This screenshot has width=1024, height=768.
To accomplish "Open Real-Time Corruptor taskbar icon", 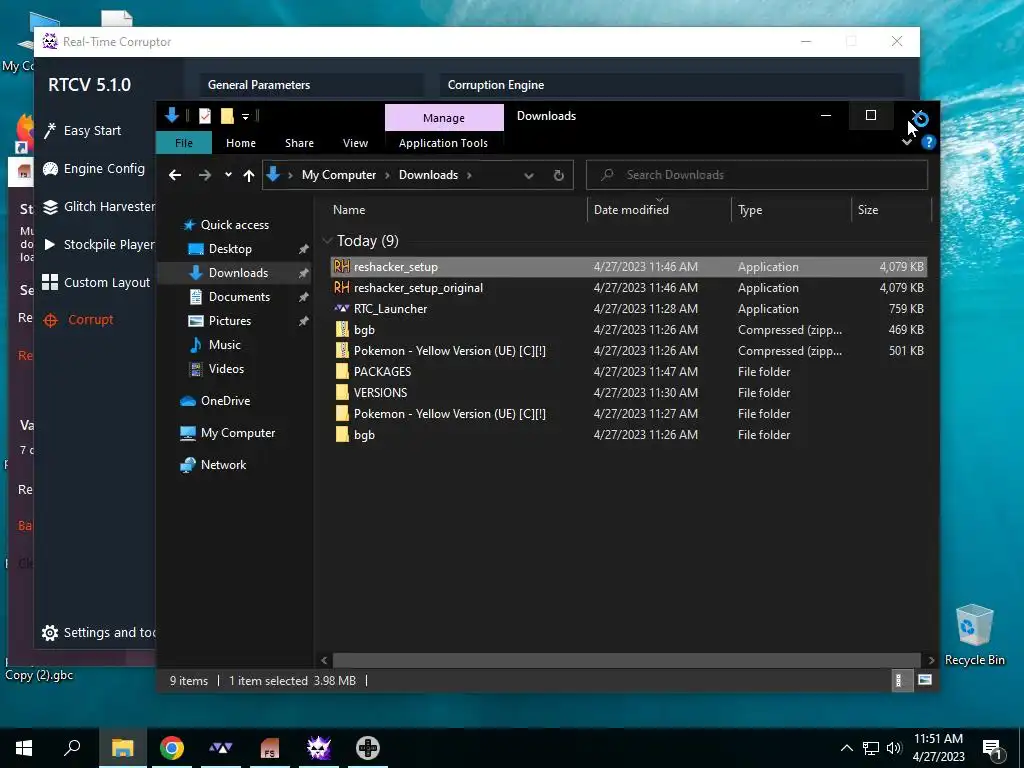I will pos(319,748).
